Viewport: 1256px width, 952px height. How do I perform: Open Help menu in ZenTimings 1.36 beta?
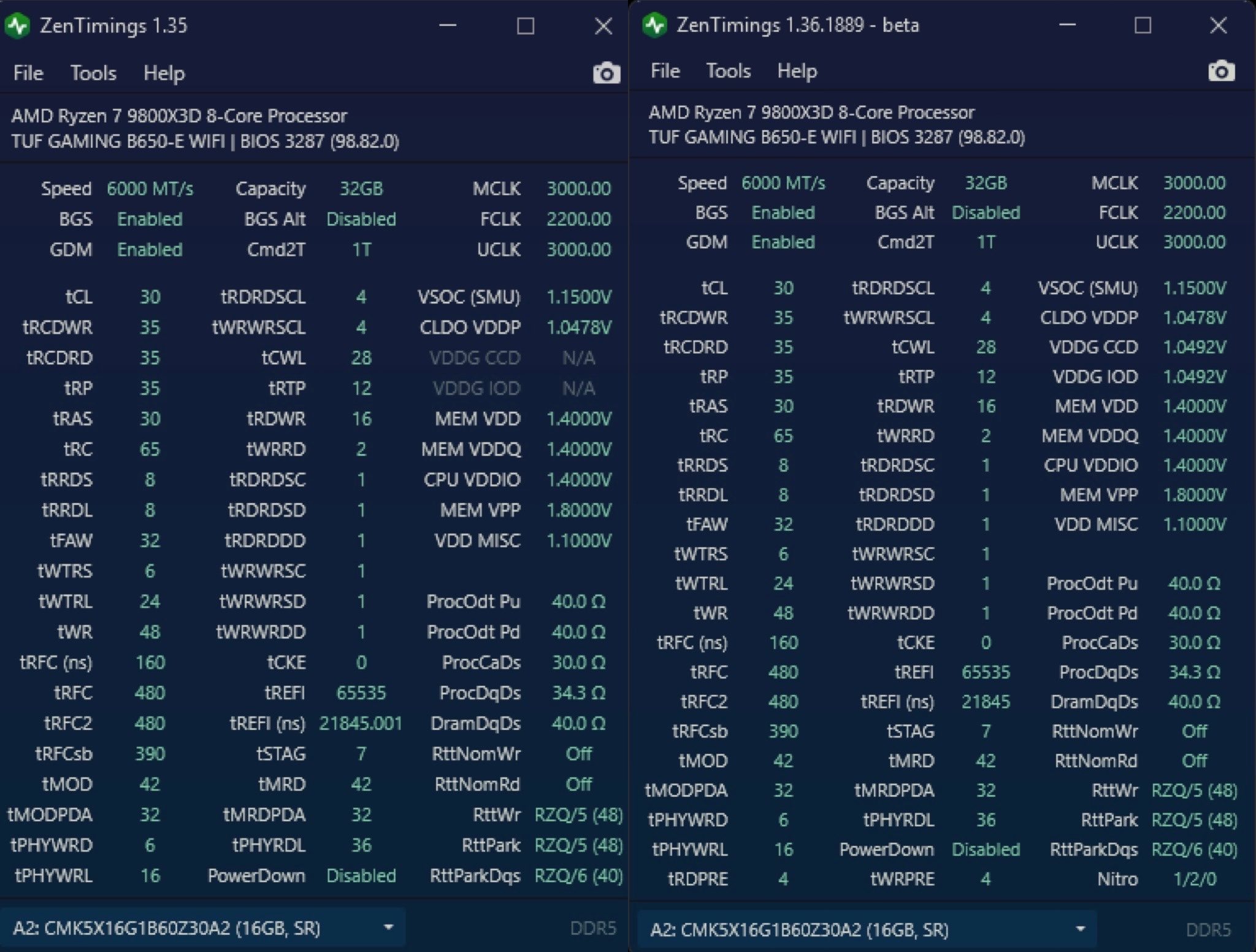pyautogui.click(x=797, y=71)
